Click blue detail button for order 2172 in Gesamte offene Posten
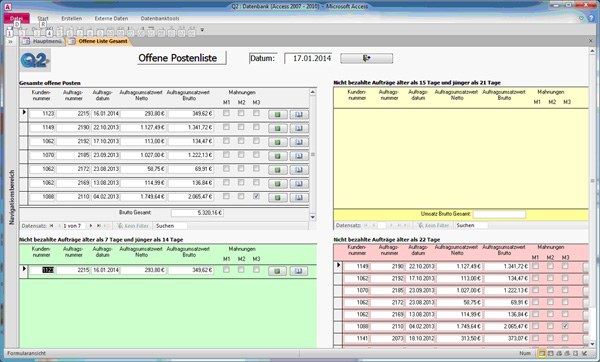 pos(299,170)
